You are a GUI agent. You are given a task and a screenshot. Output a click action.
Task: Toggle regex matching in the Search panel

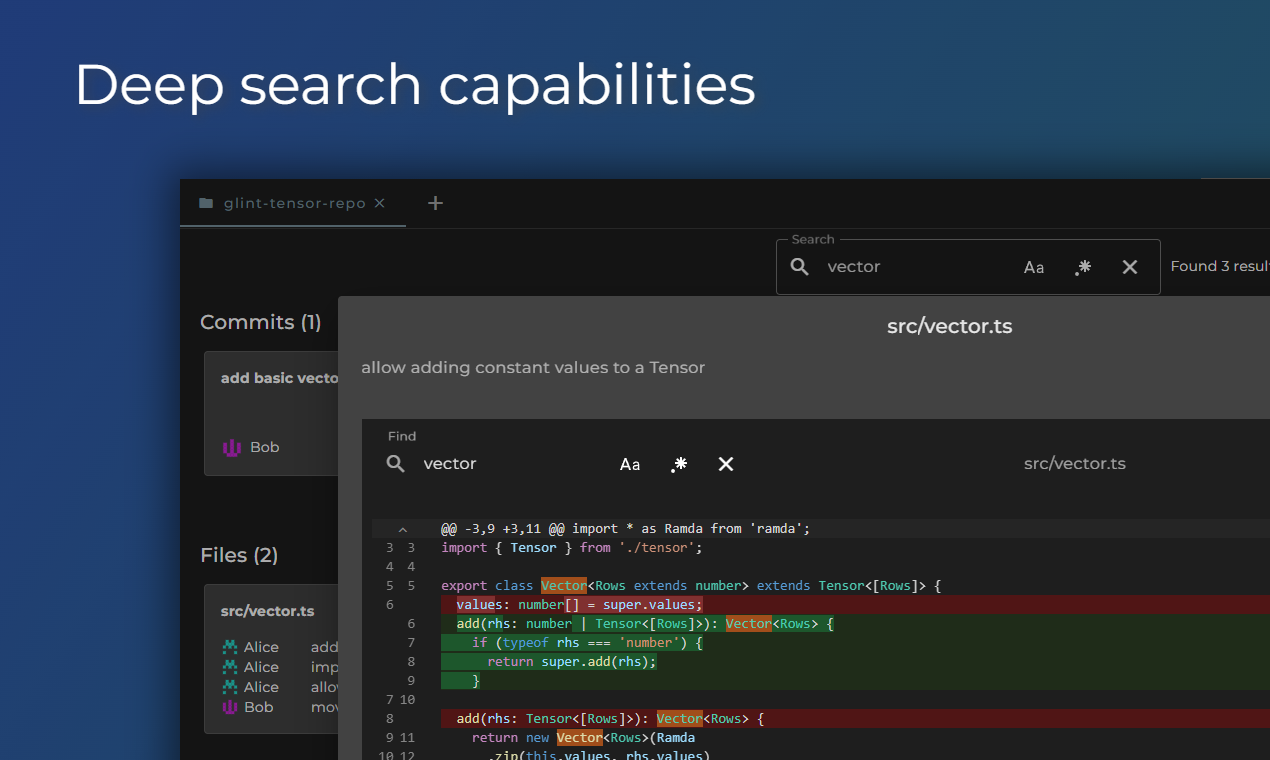1082,267
